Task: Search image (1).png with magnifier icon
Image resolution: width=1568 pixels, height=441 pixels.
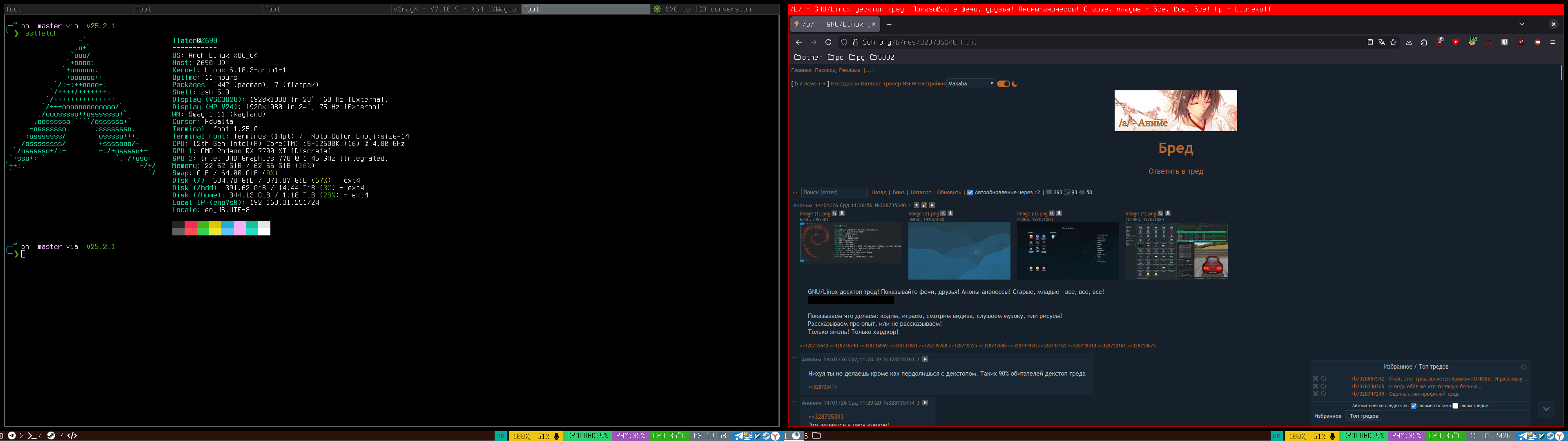Action: 834,213
